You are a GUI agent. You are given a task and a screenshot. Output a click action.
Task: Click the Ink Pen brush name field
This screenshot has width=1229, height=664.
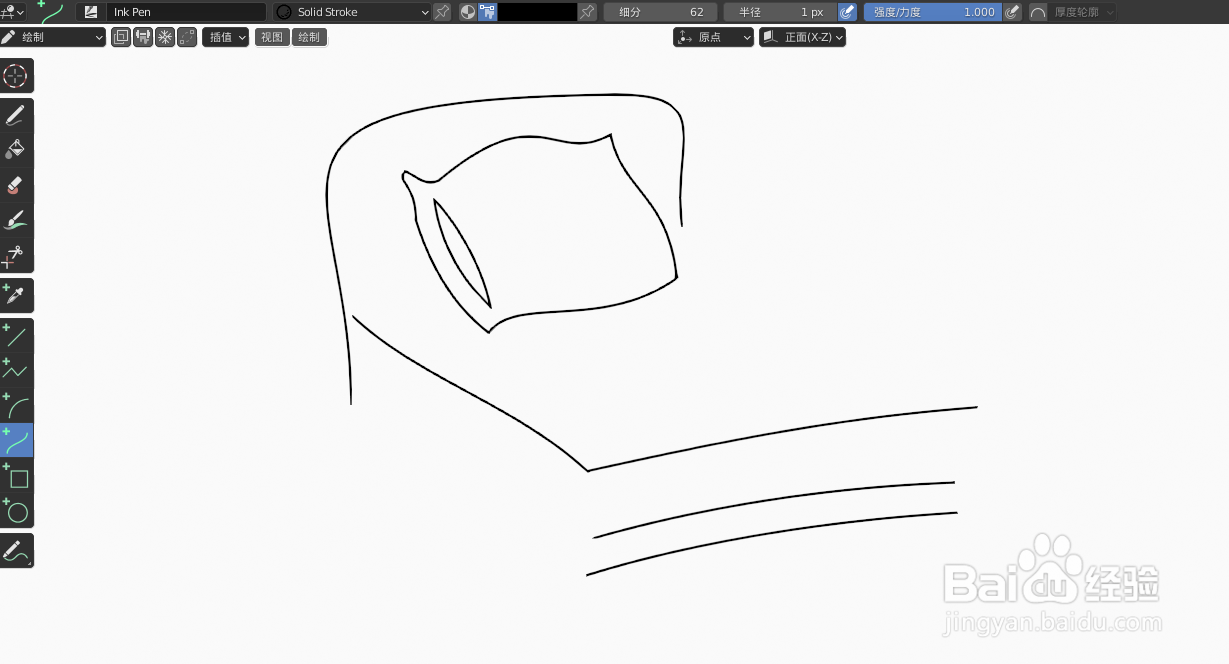tap(186, 12)
